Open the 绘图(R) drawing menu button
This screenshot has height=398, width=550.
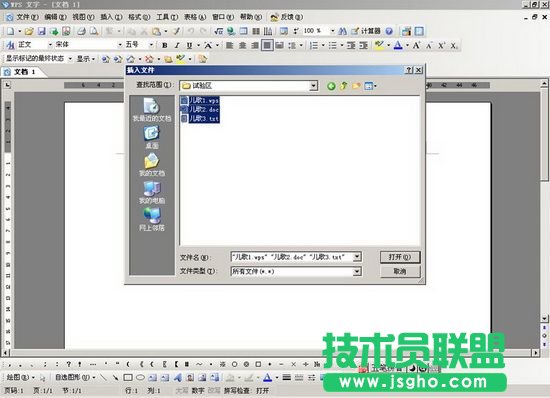pyautogui.click(x=21, y=377)
